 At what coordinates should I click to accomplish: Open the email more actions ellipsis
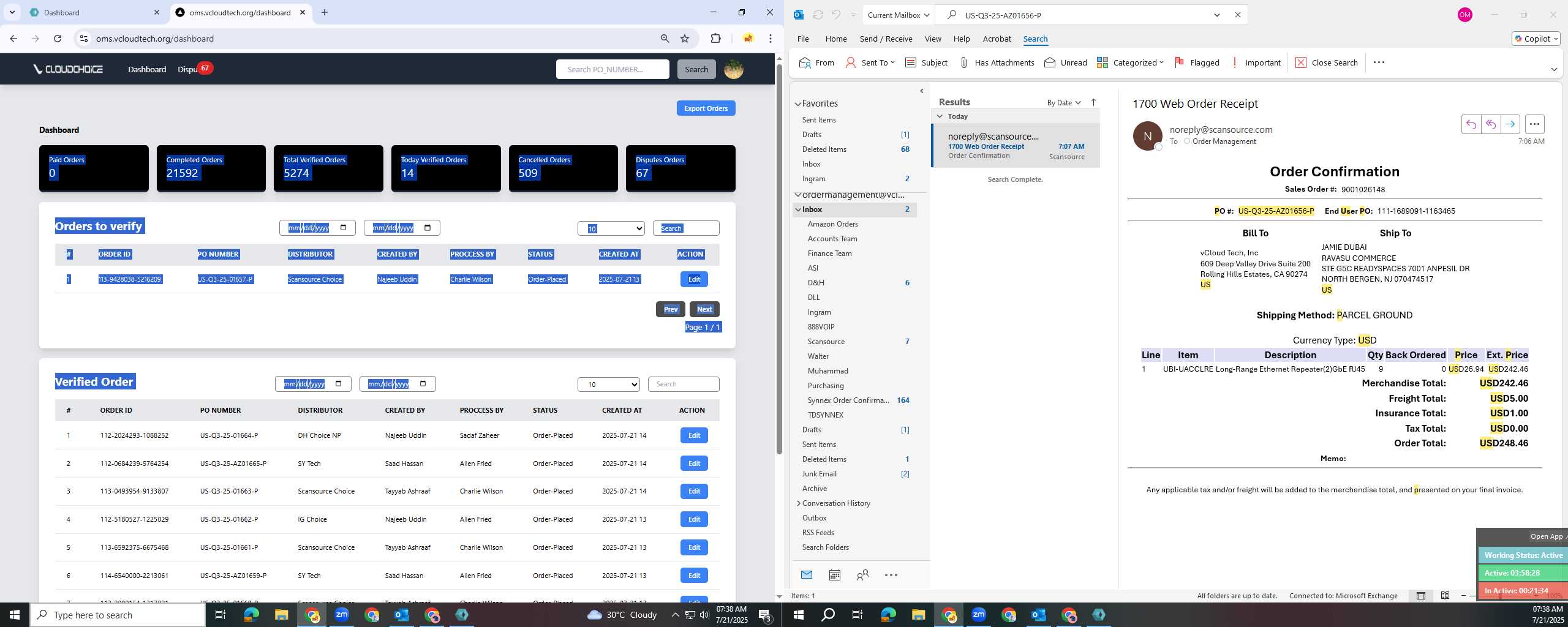[x=1534, y=124]
